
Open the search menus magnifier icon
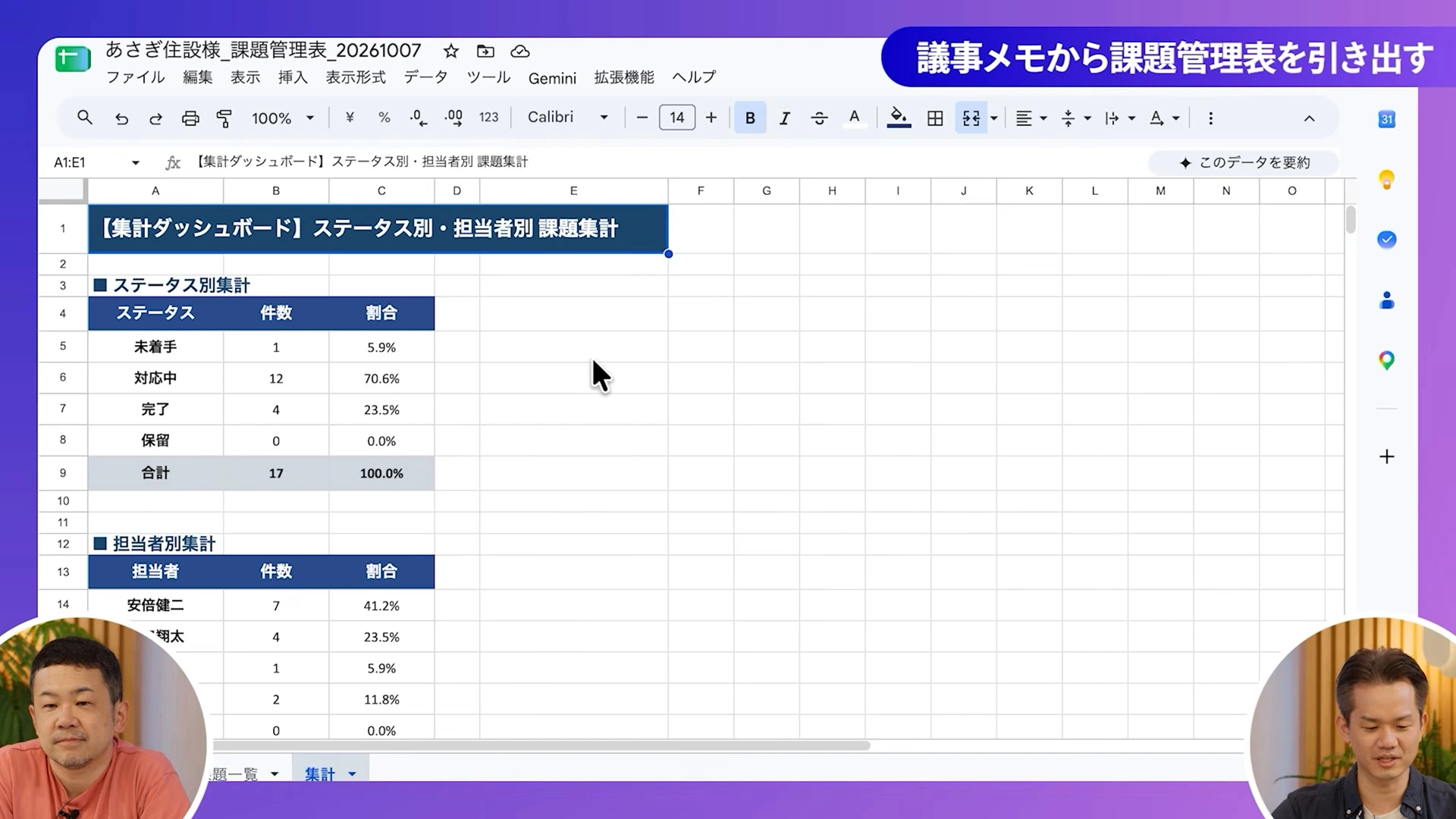[85, 118]
